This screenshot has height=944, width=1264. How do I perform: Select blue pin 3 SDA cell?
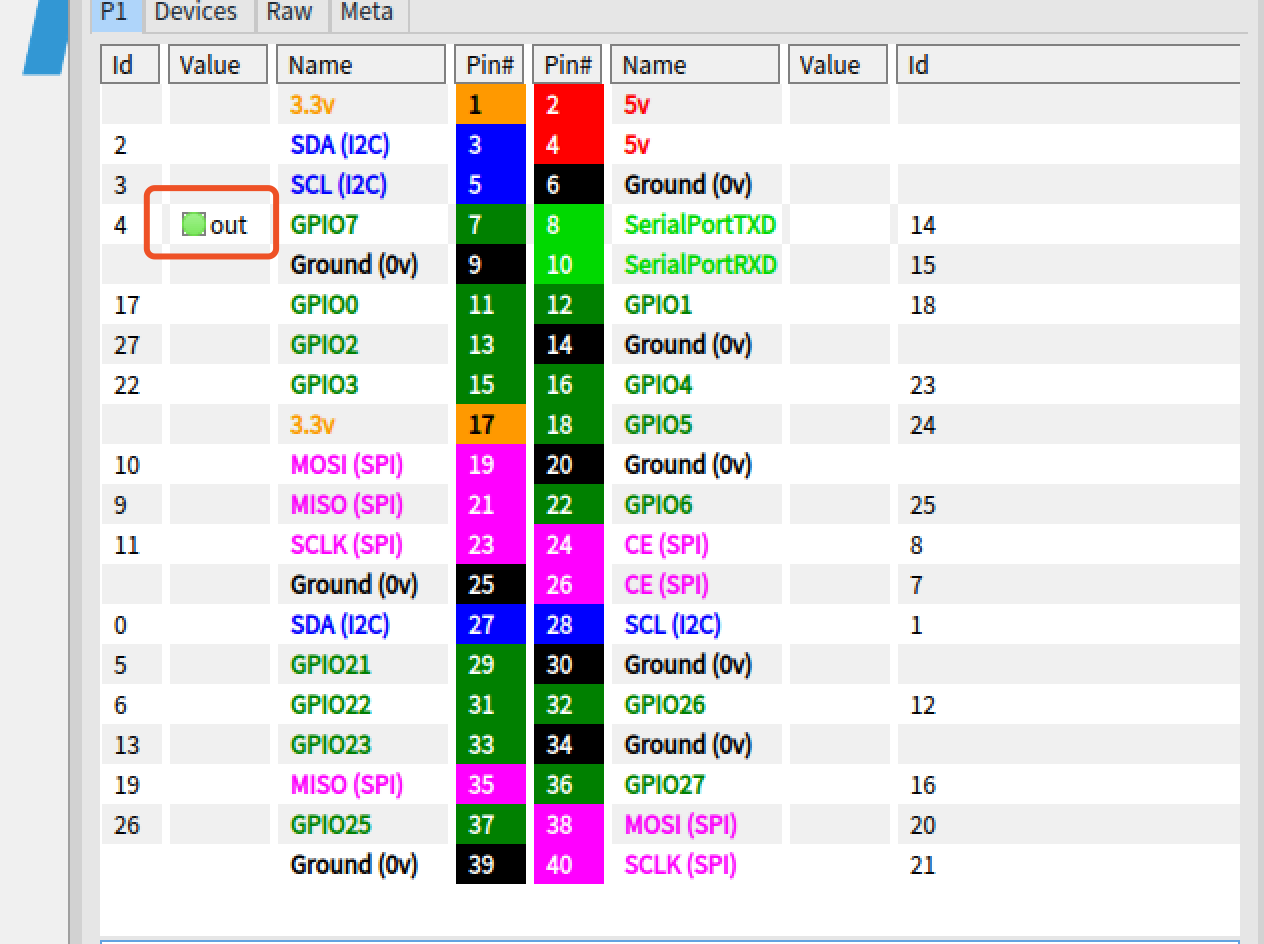tap(490, 144)
